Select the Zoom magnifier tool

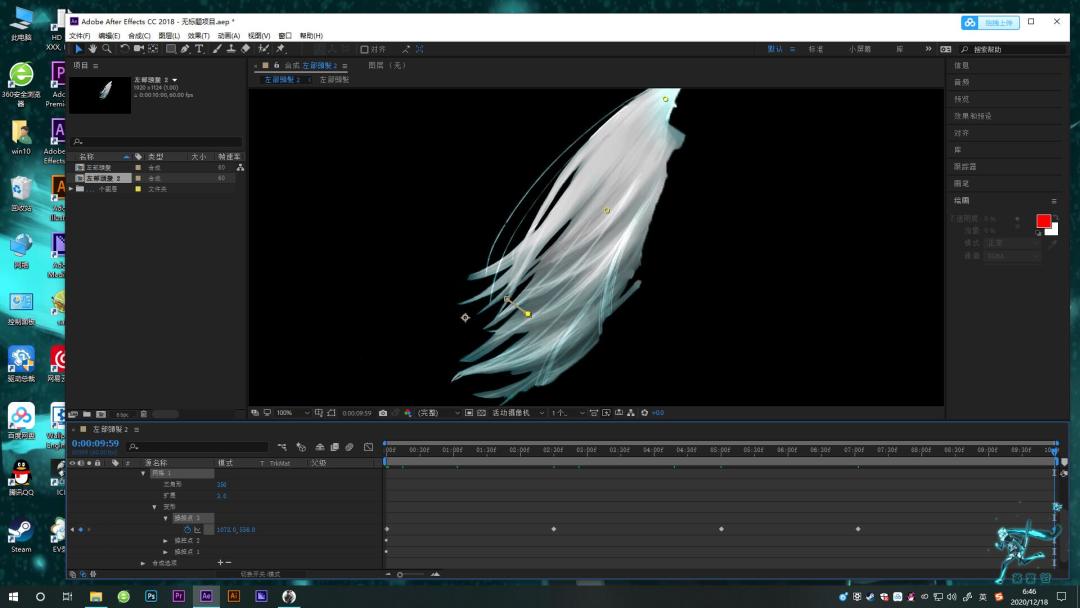(x=107, y=49)
